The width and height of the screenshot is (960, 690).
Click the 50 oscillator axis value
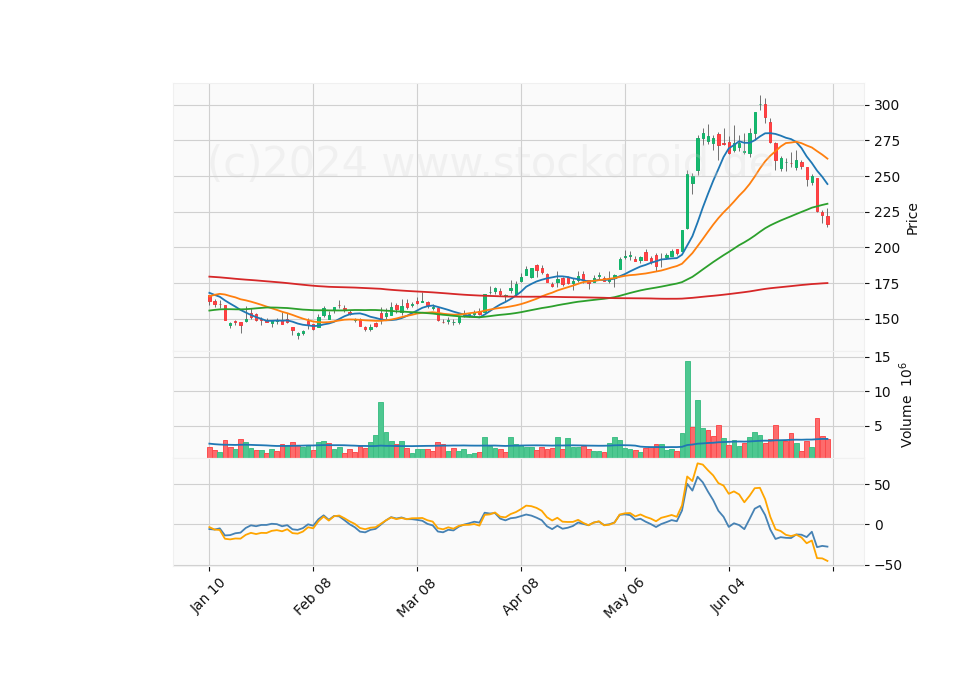pos(882,486)
